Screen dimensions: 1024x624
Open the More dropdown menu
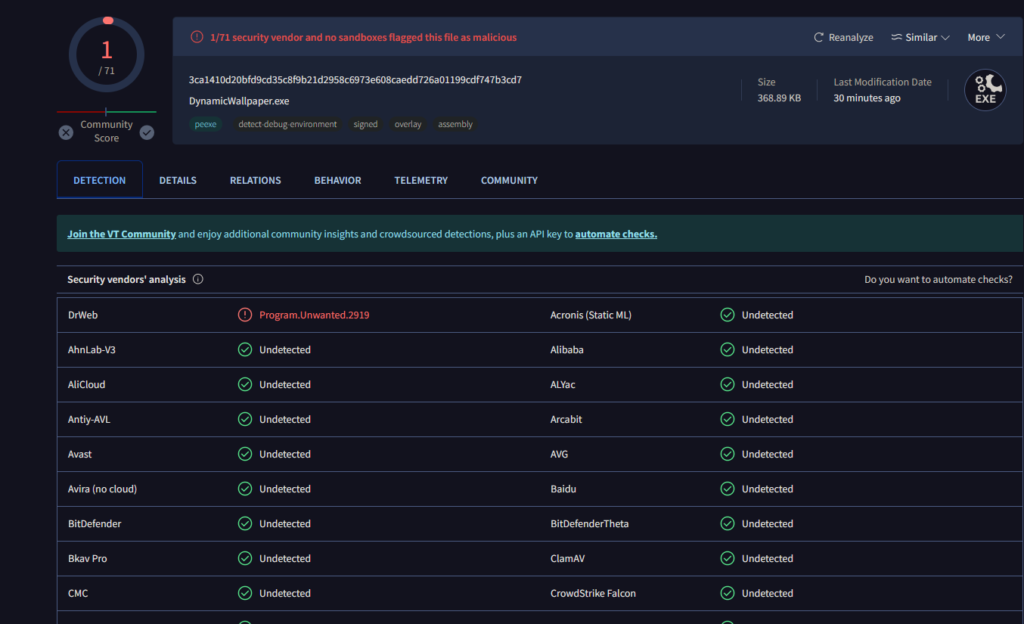coord(985,37)
